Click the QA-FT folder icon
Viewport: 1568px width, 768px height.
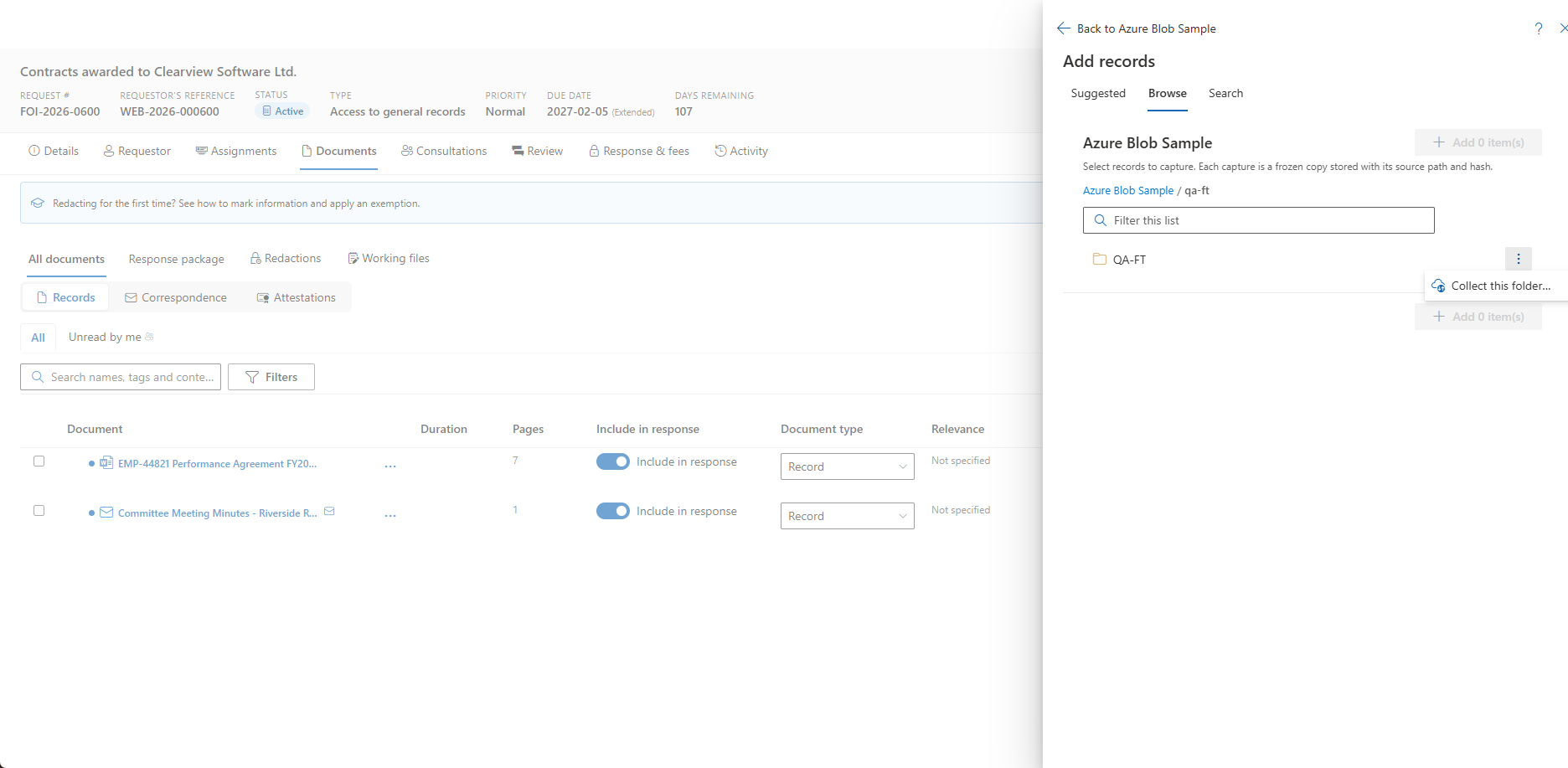pos(1100,260)
